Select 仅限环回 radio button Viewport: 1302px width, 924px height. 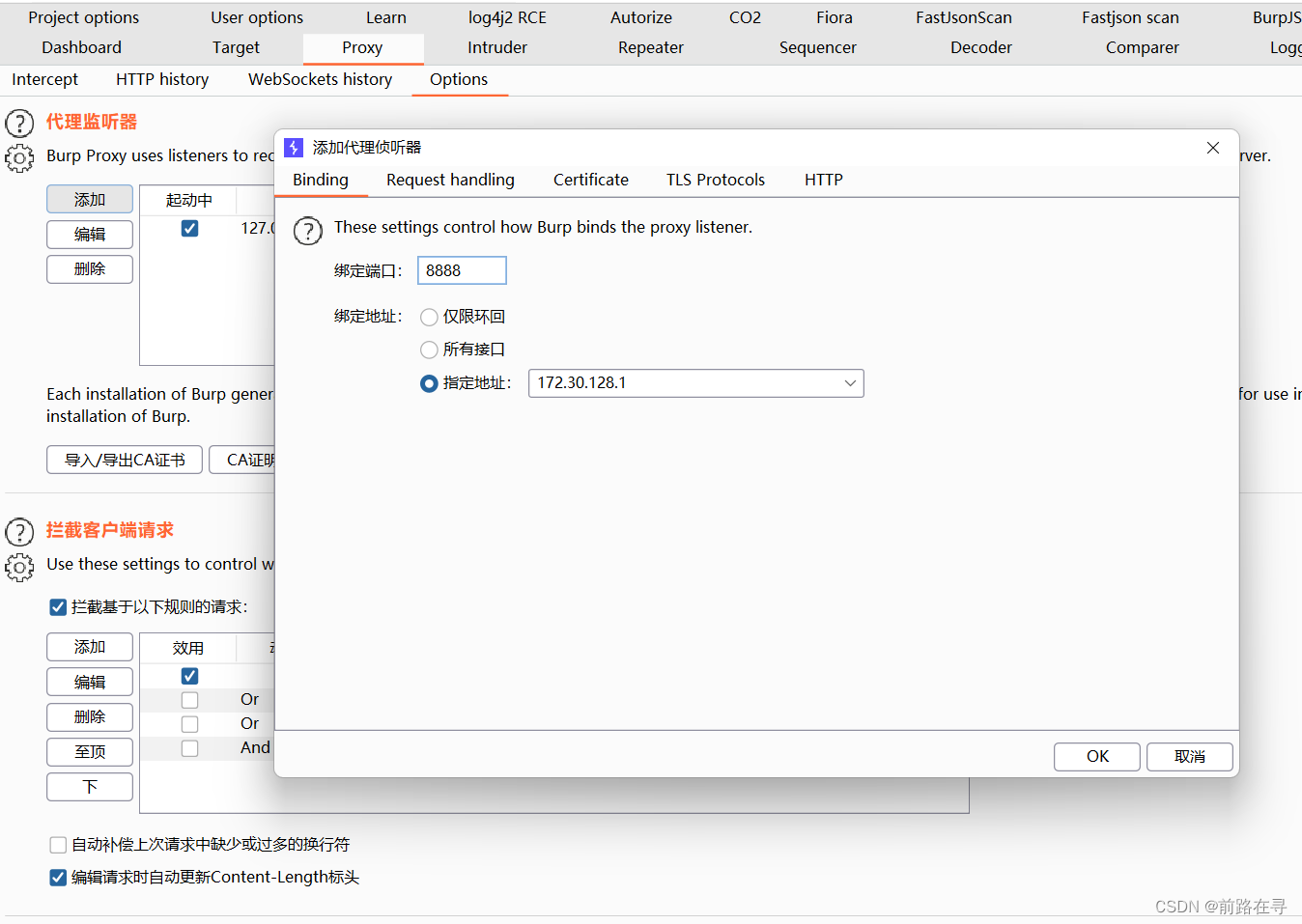[429, 317]
